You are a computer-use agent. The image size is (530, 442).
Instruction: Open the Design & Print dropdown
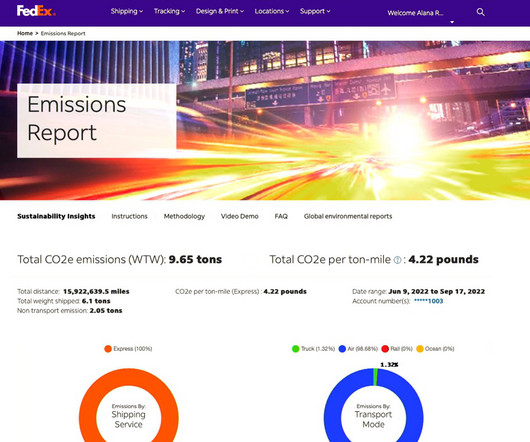pyautogui.click(x=220, y=11)
